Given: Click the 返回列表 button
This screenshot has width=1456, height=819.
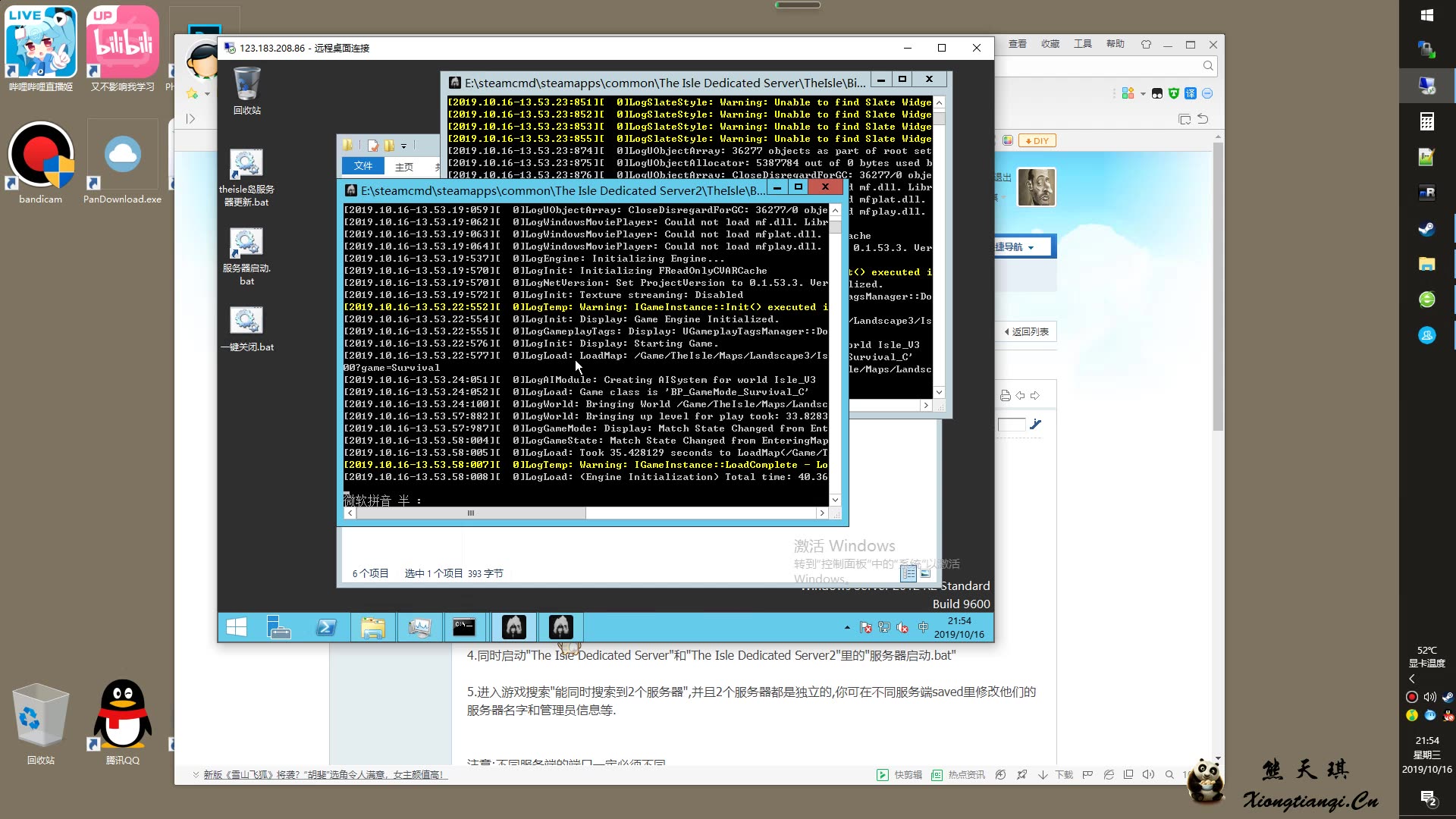Looking at the screenshot, I should coord(1027,331).
